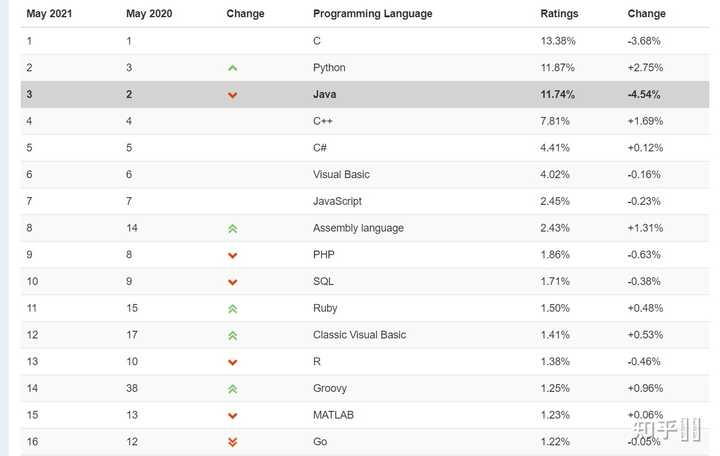Viewport: 720px width, 456px height.
Task: Click the C++ ratings value 7.81%
Action: tap(555, 121)
